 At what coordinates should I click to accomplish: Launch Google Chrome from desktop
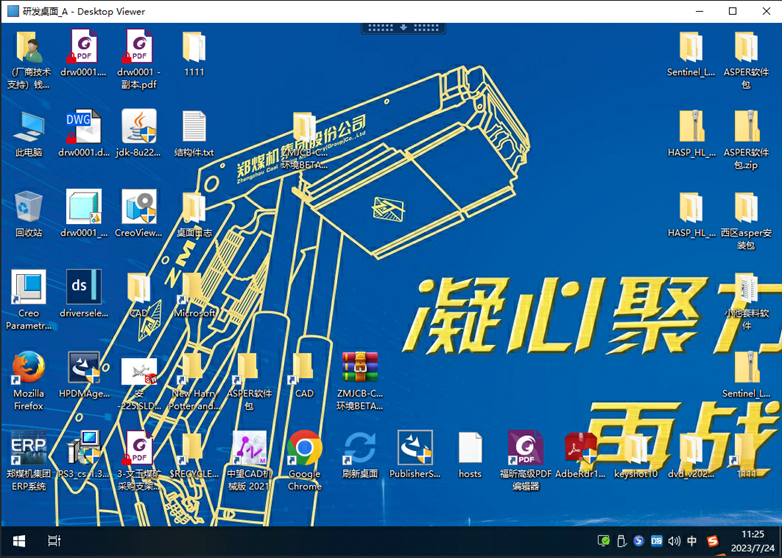tap(304, 449)
